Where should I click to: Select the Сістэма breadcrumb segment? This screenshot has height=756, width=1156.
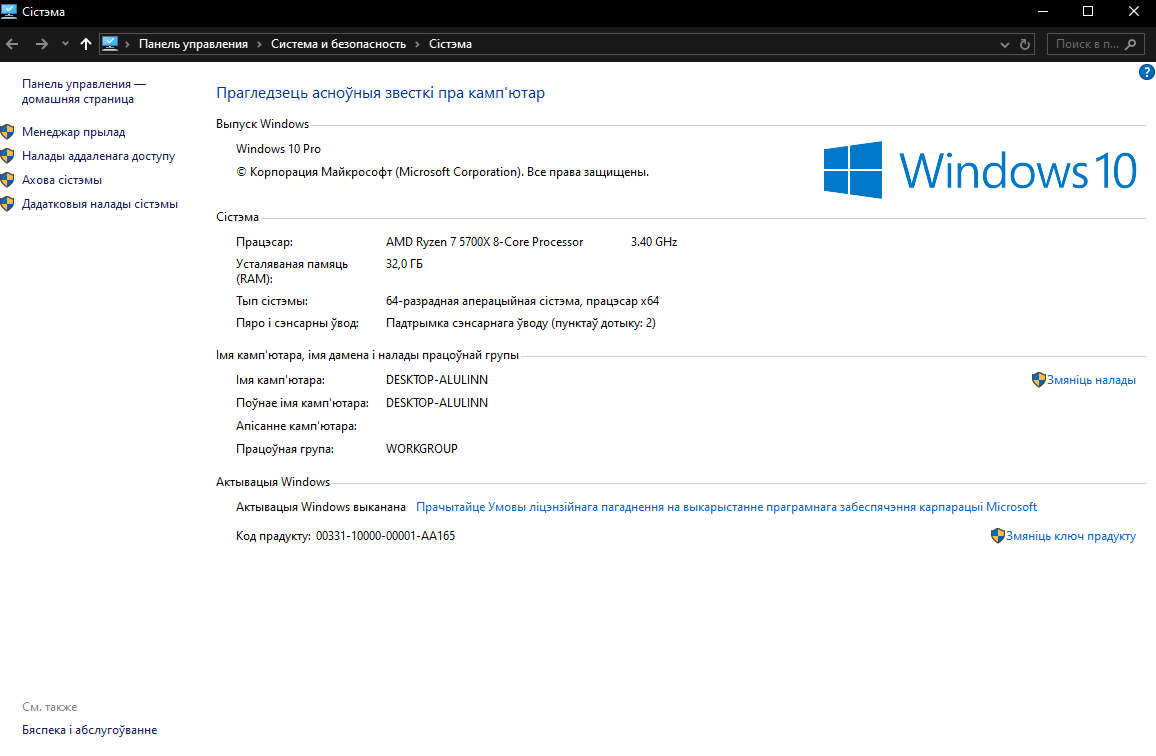tap(450, 44)
